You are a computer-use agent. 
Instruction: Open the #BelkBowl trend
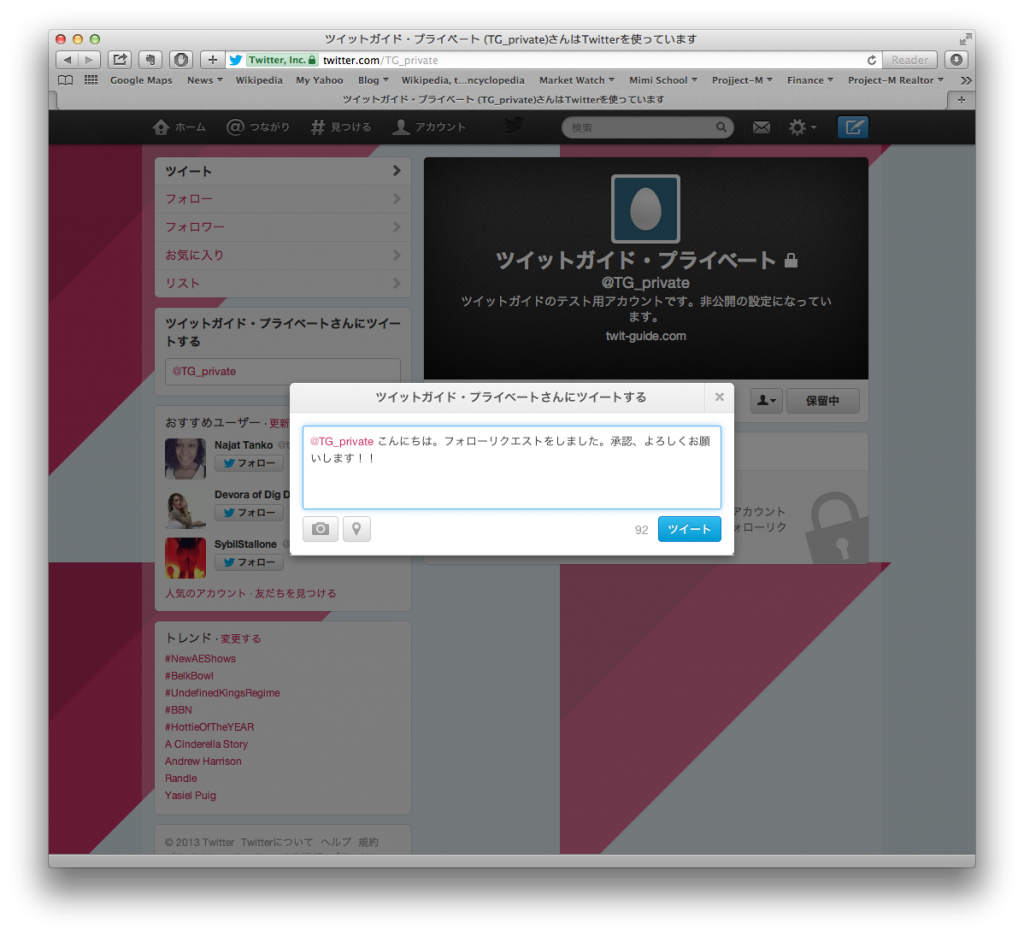pos(189,676)
